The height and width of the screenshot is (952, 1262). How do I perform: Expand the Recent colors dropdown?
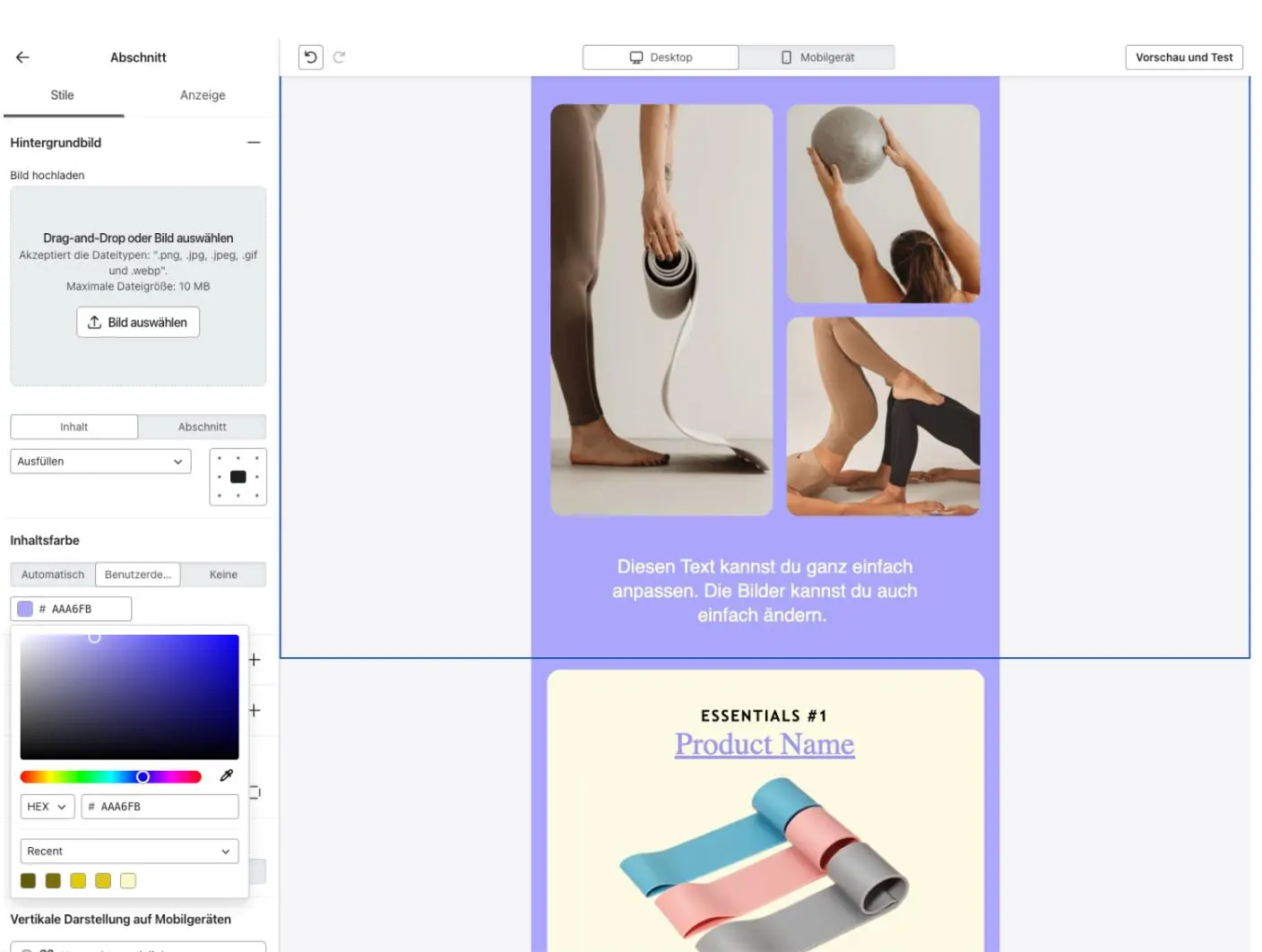click(x=129, y=852)
